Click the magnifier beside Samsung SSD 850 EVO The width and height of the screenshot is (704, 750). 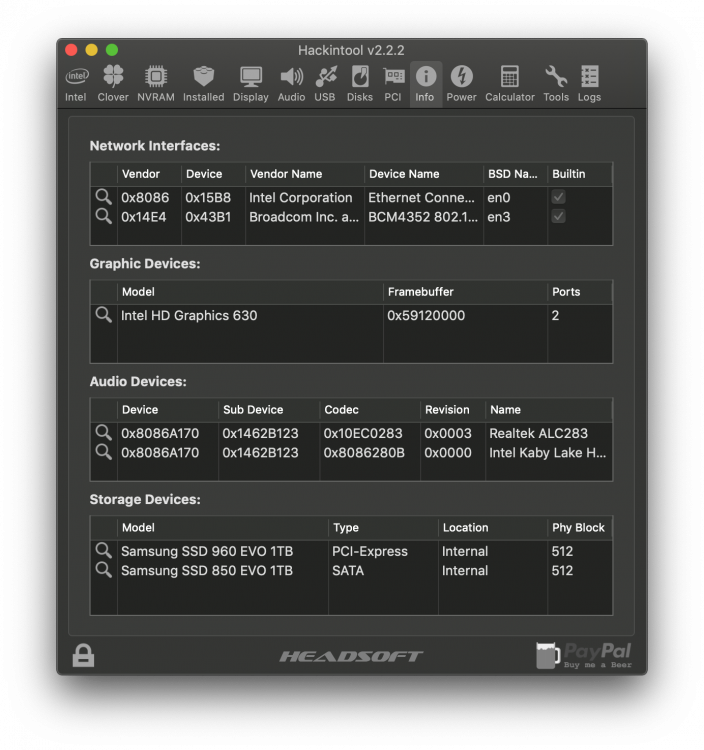[x=103, y=569]
